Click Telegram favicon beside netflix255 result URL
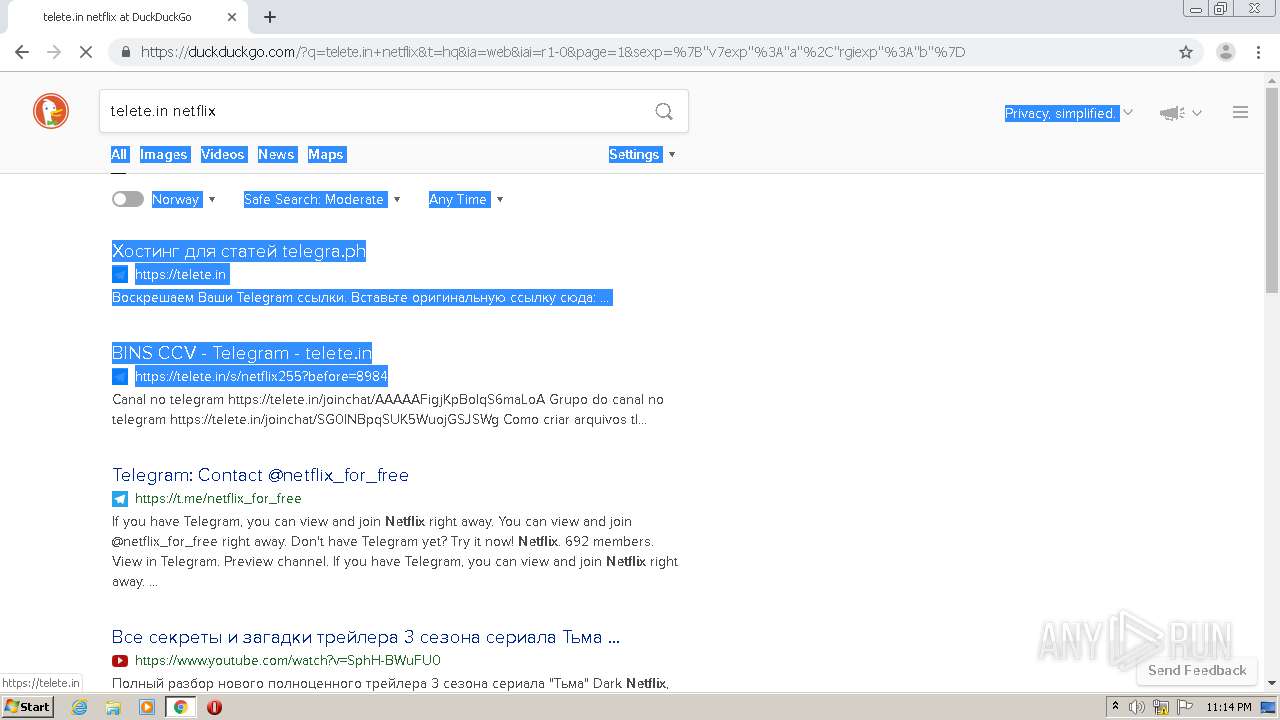1280x720 pixels. [120, 377]
